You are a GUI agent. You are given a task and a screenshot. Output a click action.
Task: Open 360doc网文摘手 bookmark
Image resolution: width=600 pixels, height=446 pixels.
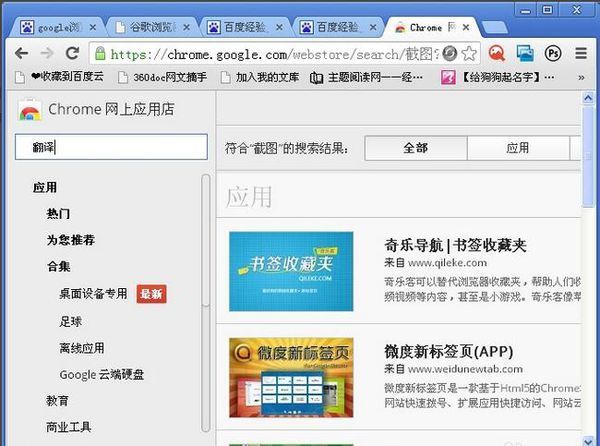[x=162, y=77]
